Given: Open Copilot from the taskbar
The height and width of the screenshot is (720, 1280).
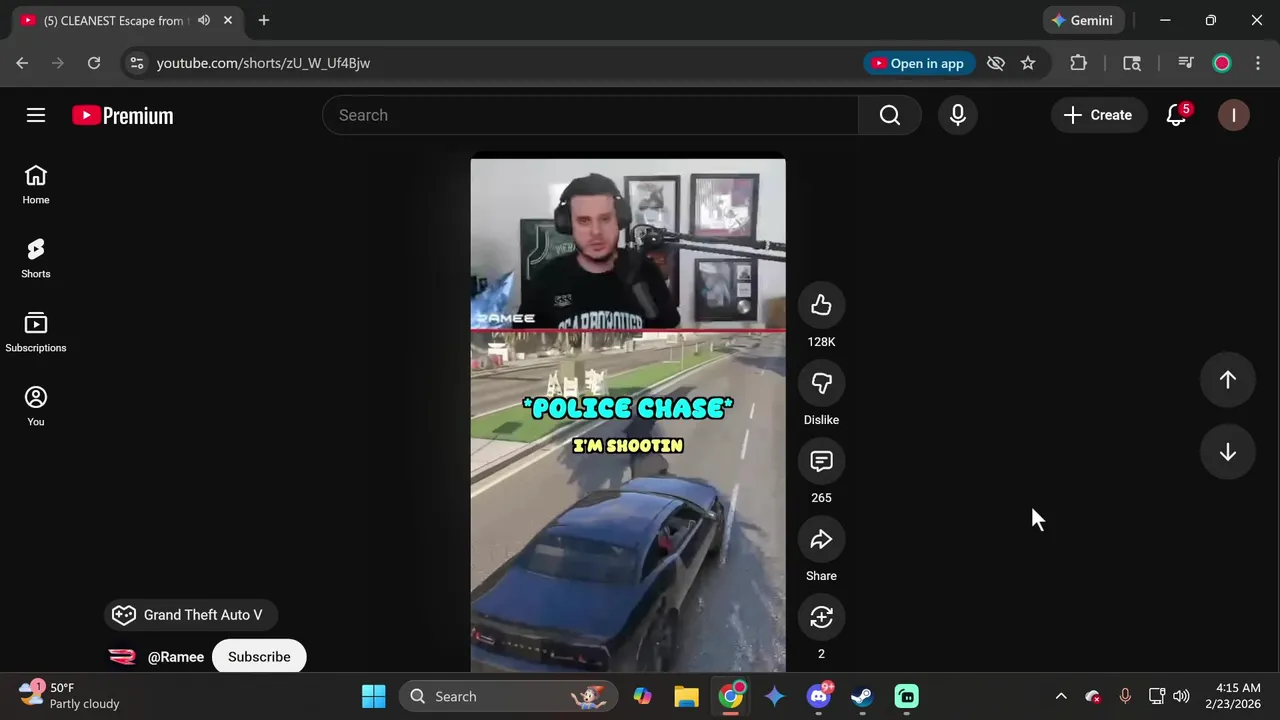Looking at the screenshot, I should [x=642, y=696].
